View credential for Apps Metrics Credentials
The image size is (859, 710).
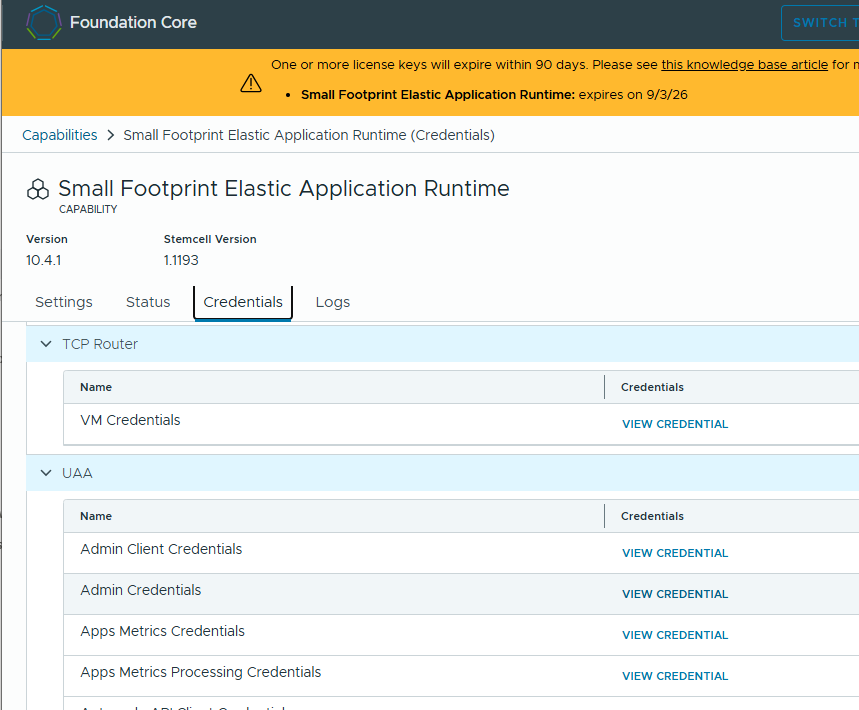(675, 635)
